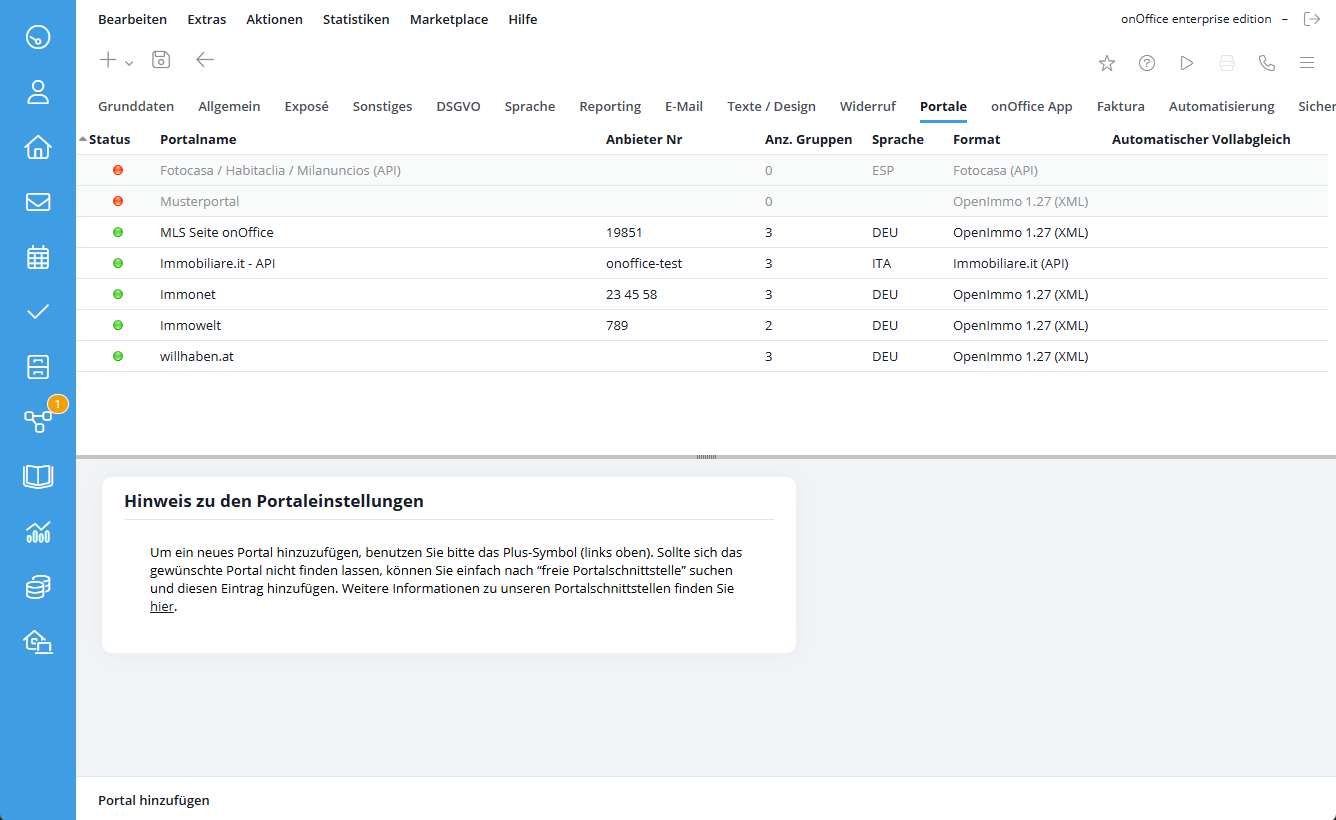Click the favorites star icon
Screen dimensions: 1336x820
(x=1107, y=63)
